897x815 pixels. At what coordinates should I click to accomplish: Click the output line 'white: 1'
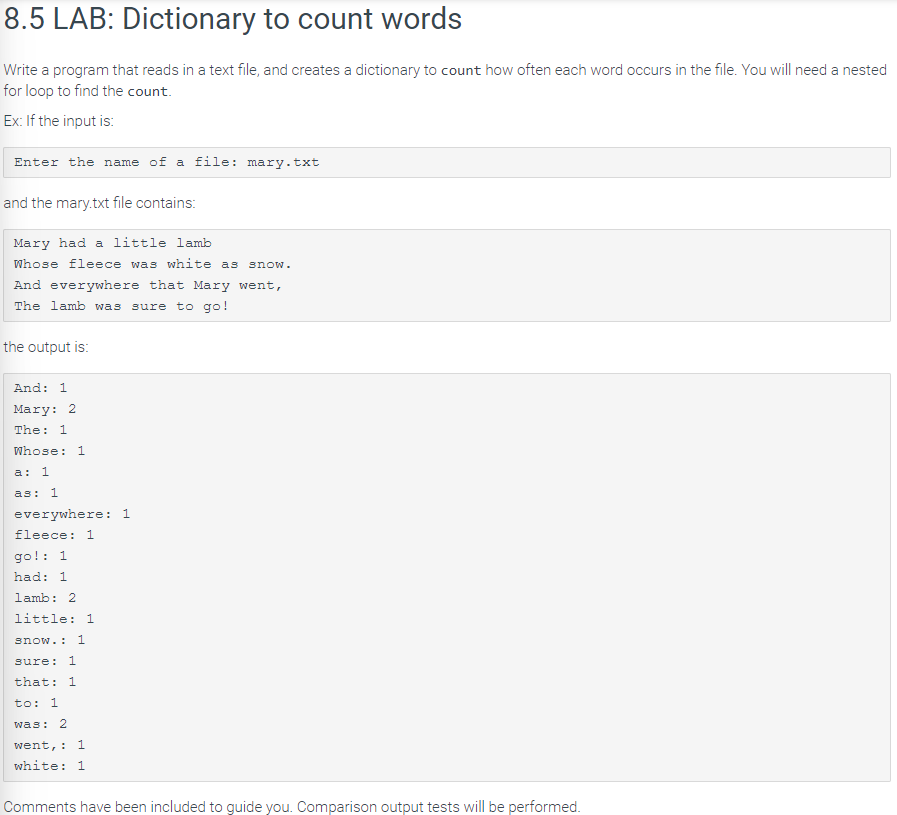[50, 766]
